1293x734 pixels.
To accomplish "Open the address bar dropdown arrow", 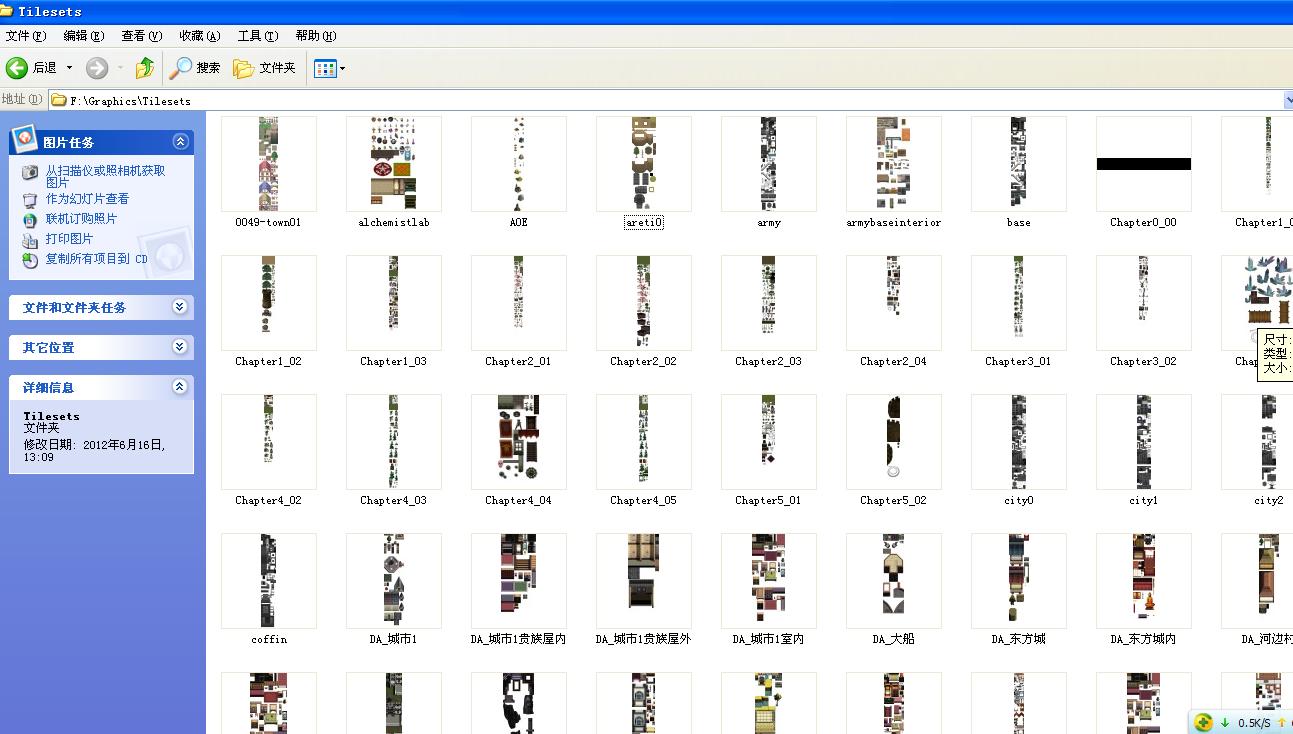I will coord(1288,100).
